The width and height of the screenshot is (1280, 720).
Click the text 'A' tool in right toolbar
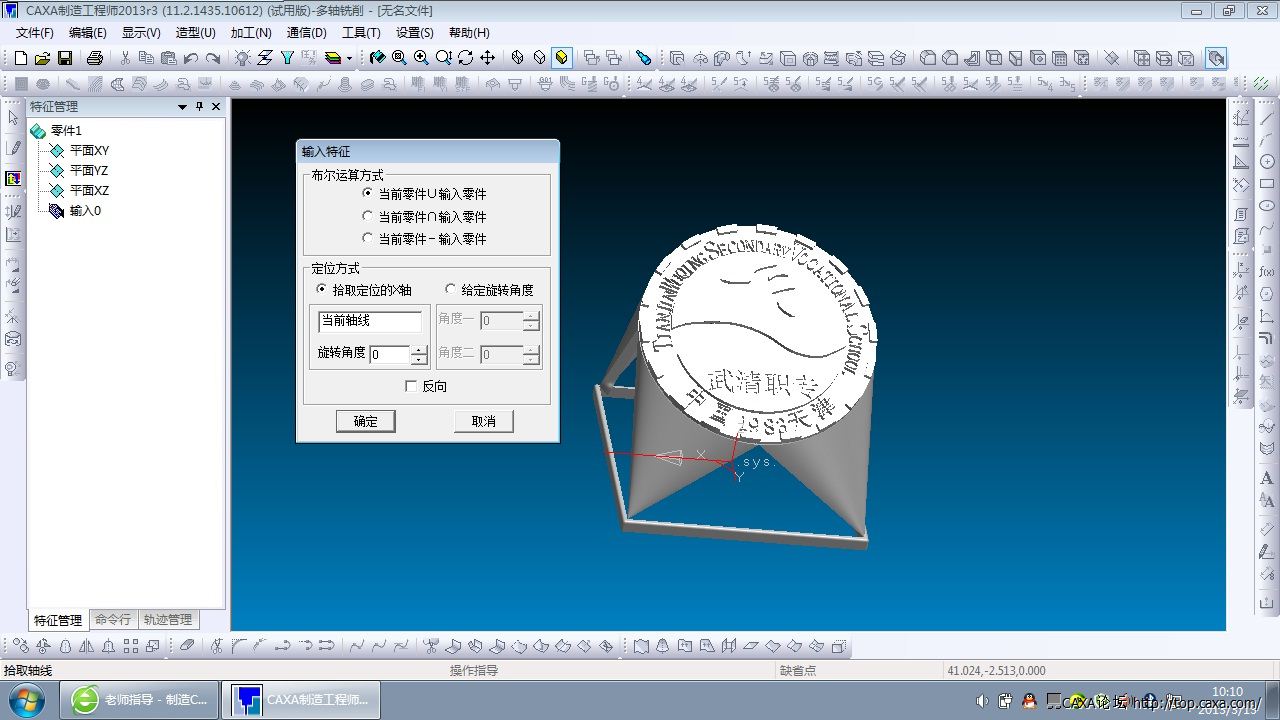(1267, 479)
